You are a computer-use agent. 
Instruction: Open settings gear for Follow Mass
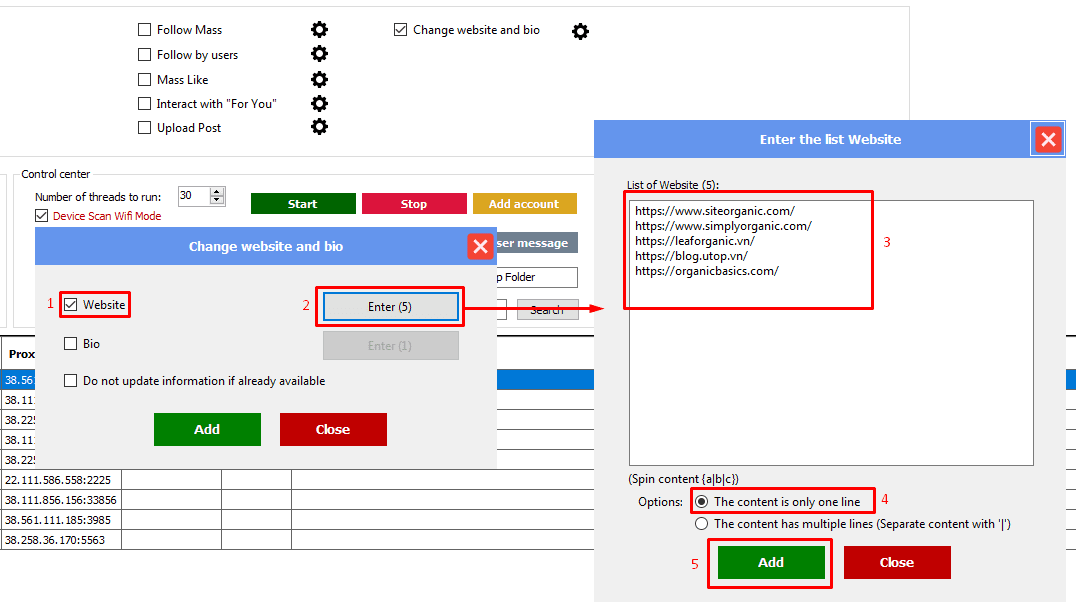tap(319, 30)
